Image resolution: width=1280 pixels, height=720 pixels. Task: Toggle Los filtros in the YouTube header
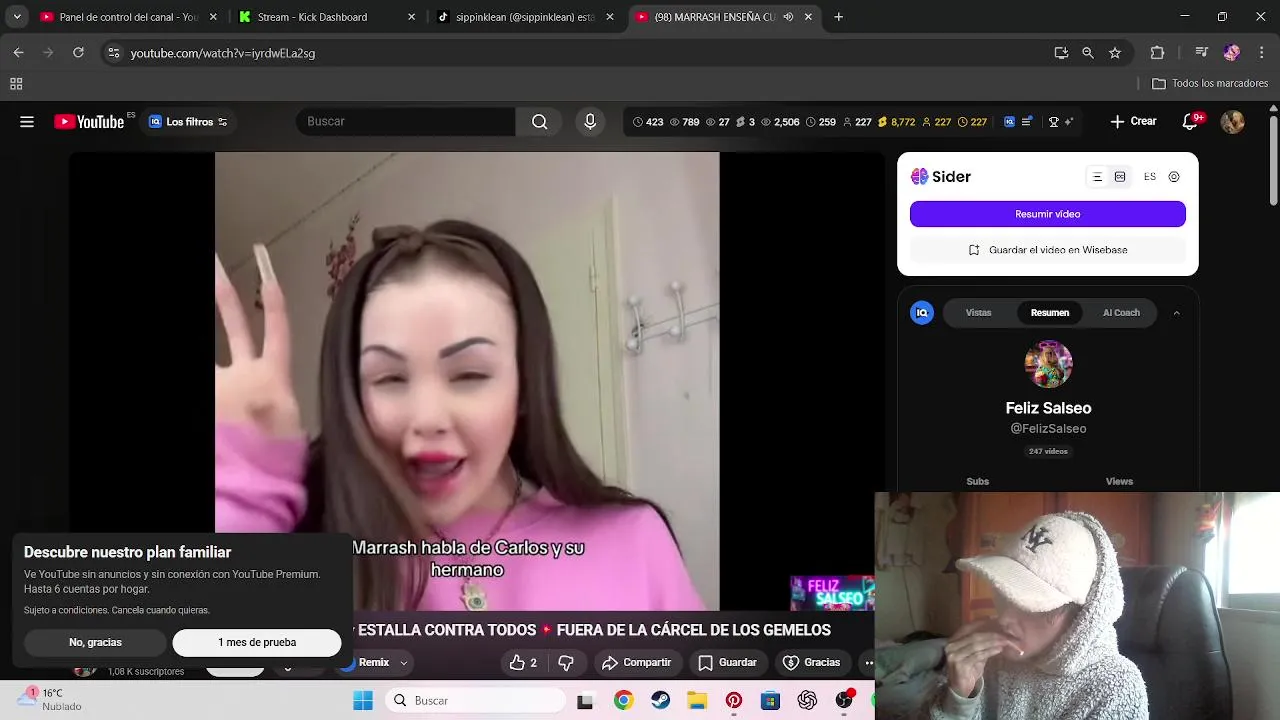coord(188,122)
